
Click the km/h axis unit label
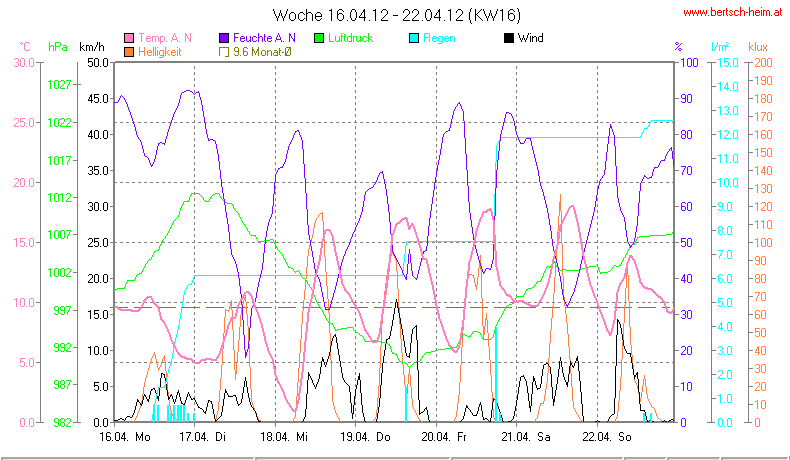click(x=92, y=47)
